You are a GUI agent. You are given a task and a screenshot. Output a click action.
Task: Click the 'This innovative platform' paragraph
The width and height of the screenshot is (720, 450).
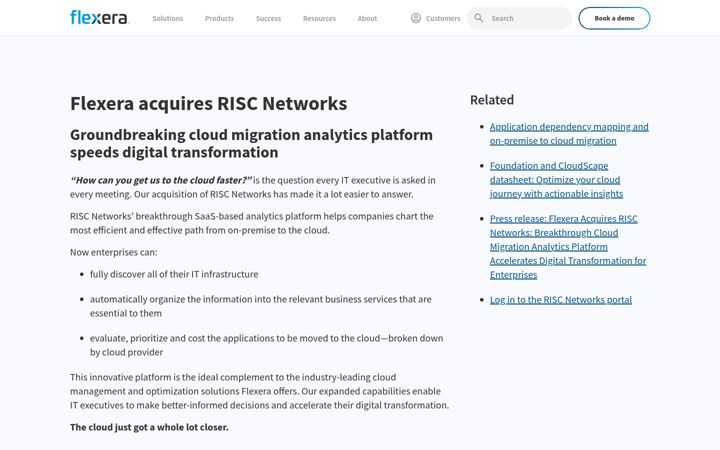[x=259, y=391]
